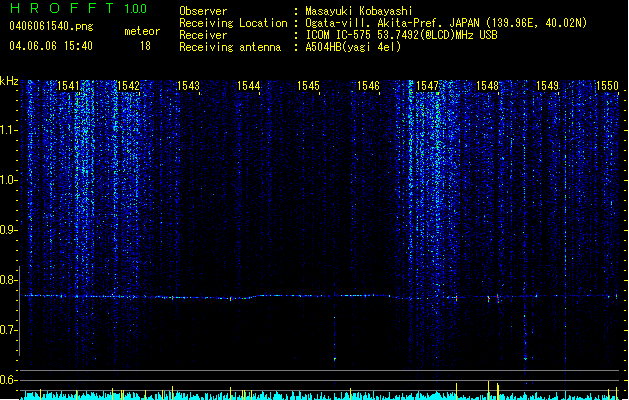629x400 pixels.
Task: Click the 1.0 kHz frequency label
Action: pyautogui.click(x=9, y=180)
